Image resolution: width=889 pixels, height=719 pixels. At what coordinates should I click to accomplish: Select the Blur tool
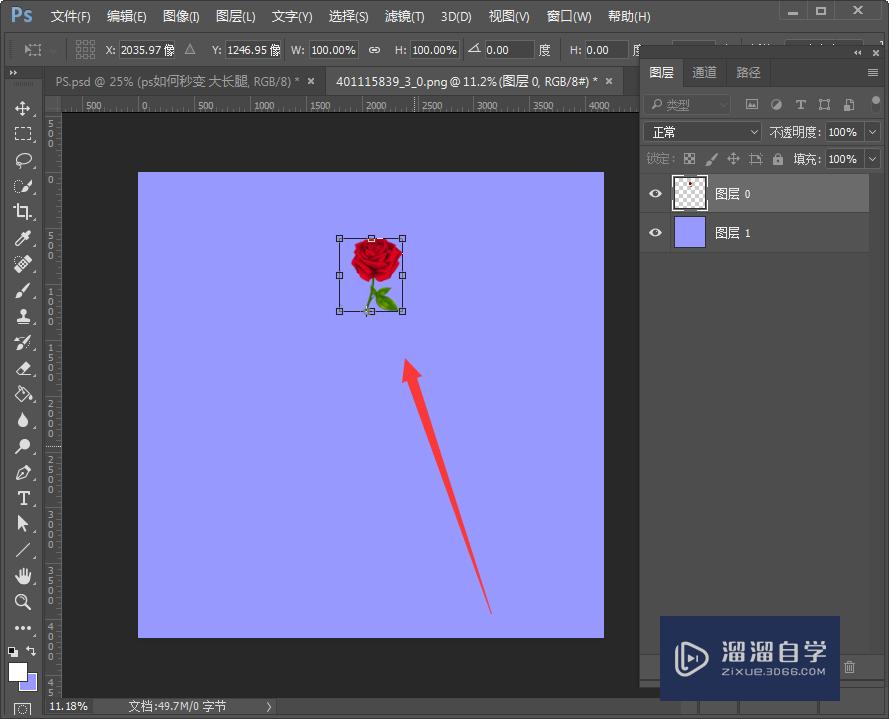23,420
